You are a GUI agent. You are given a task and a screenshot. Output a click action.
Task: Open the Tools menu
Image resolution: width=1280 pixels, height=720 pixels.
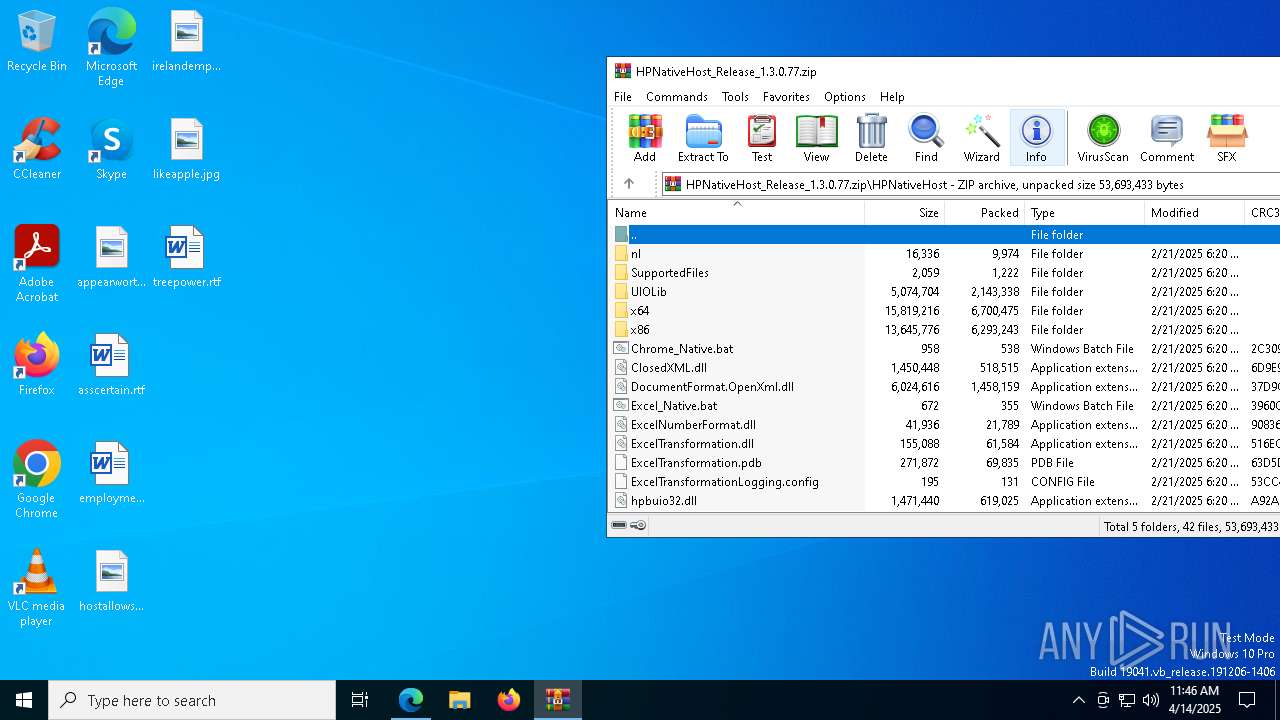tap(735, 97)
